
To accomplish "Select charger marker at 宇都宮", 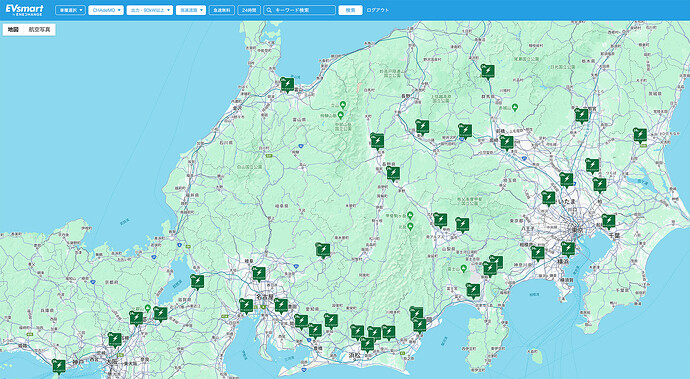I will coord(581,115).
